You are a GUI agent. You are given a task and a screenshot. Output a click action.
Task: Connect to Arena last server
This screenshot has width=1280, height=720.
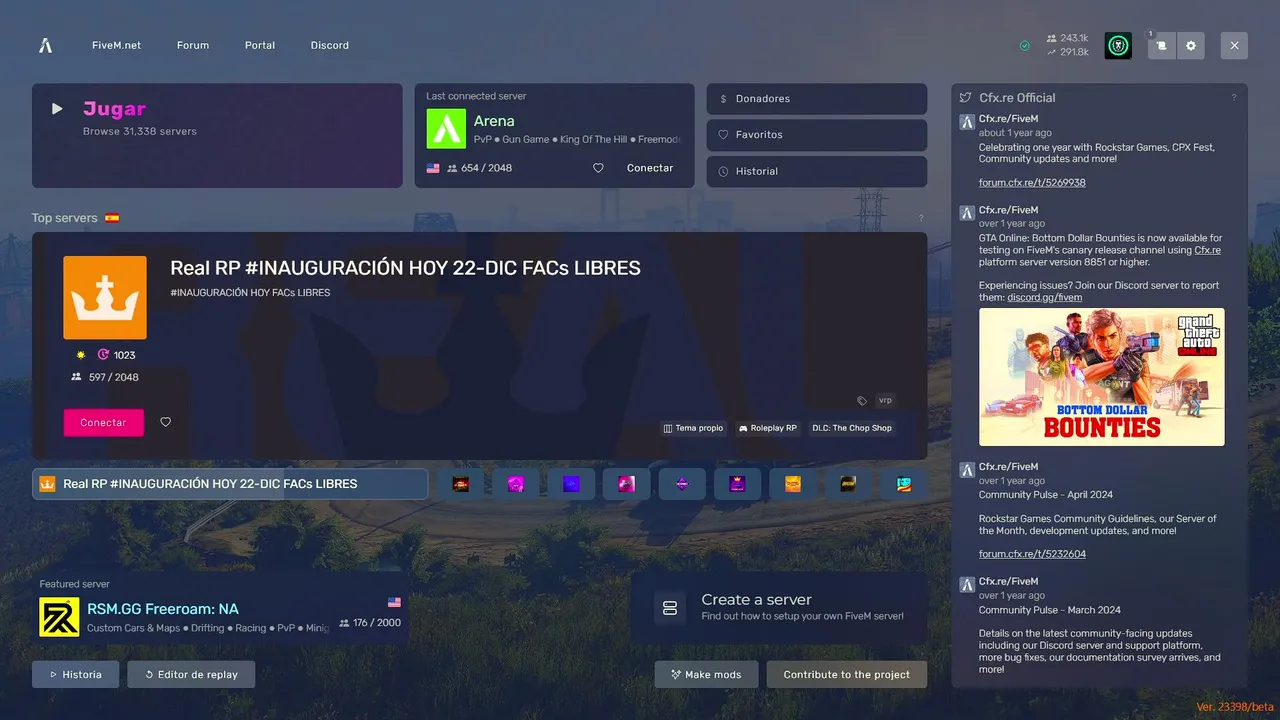(650, 168)
